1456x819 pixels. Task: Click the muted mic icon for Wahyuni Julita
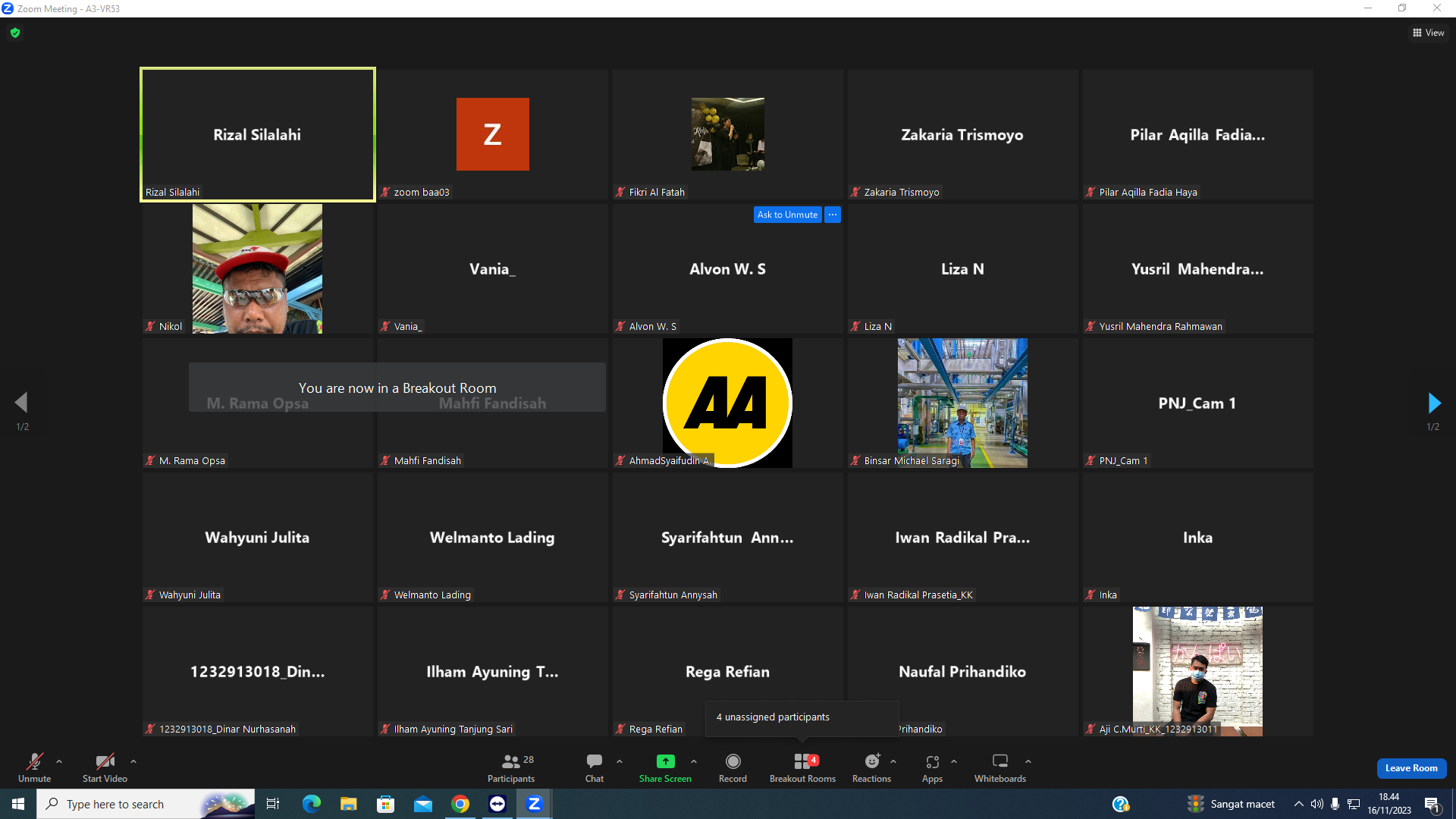(x=150, y=595)
